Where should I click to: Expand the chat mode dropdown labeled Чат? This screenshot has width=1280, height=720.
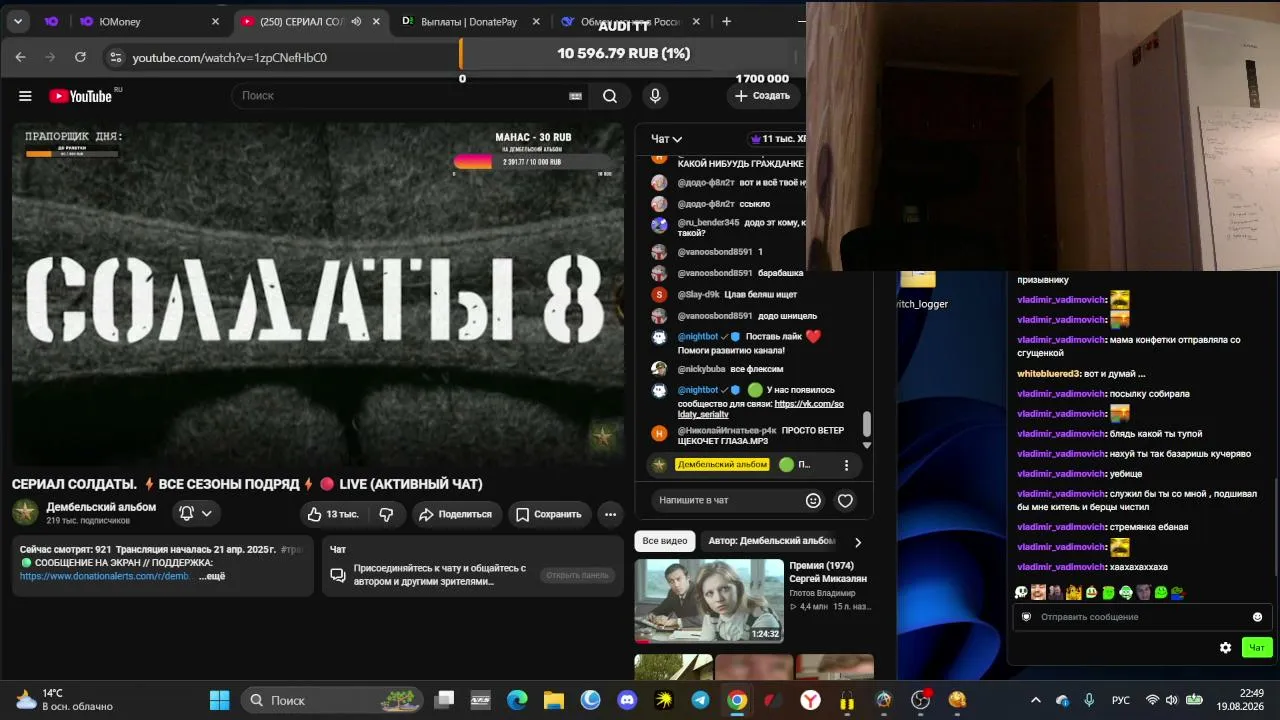[667, 139]
